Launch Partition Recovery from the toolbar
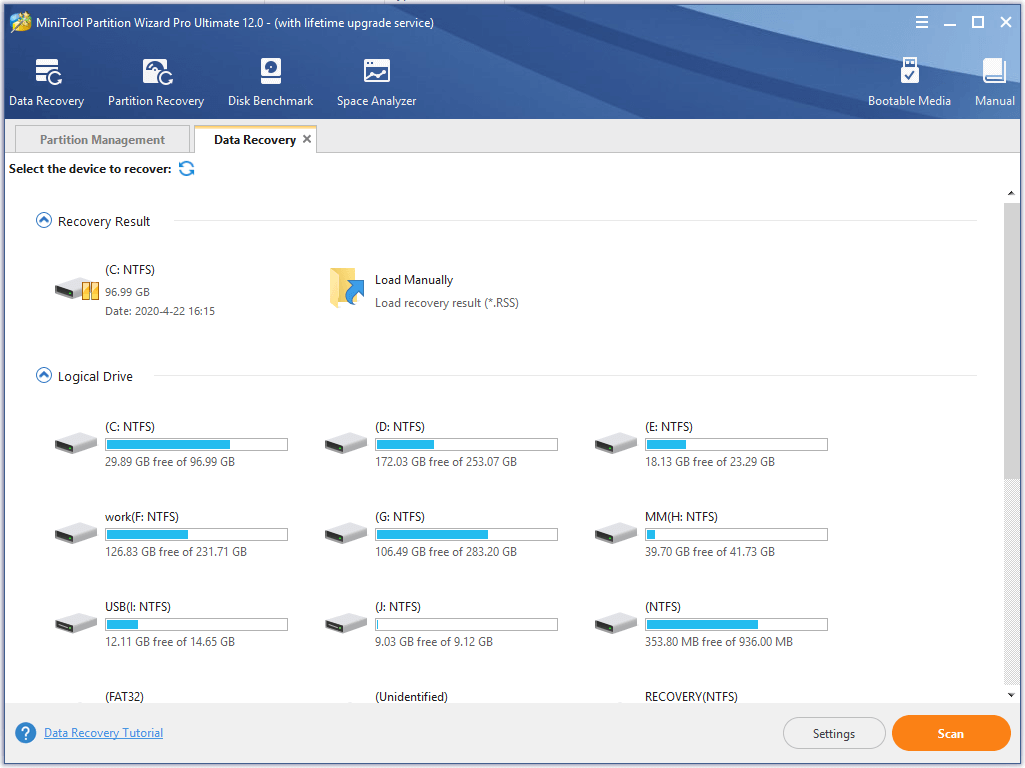This screenshot has height=768, width=1025. [x=158, y=73]
